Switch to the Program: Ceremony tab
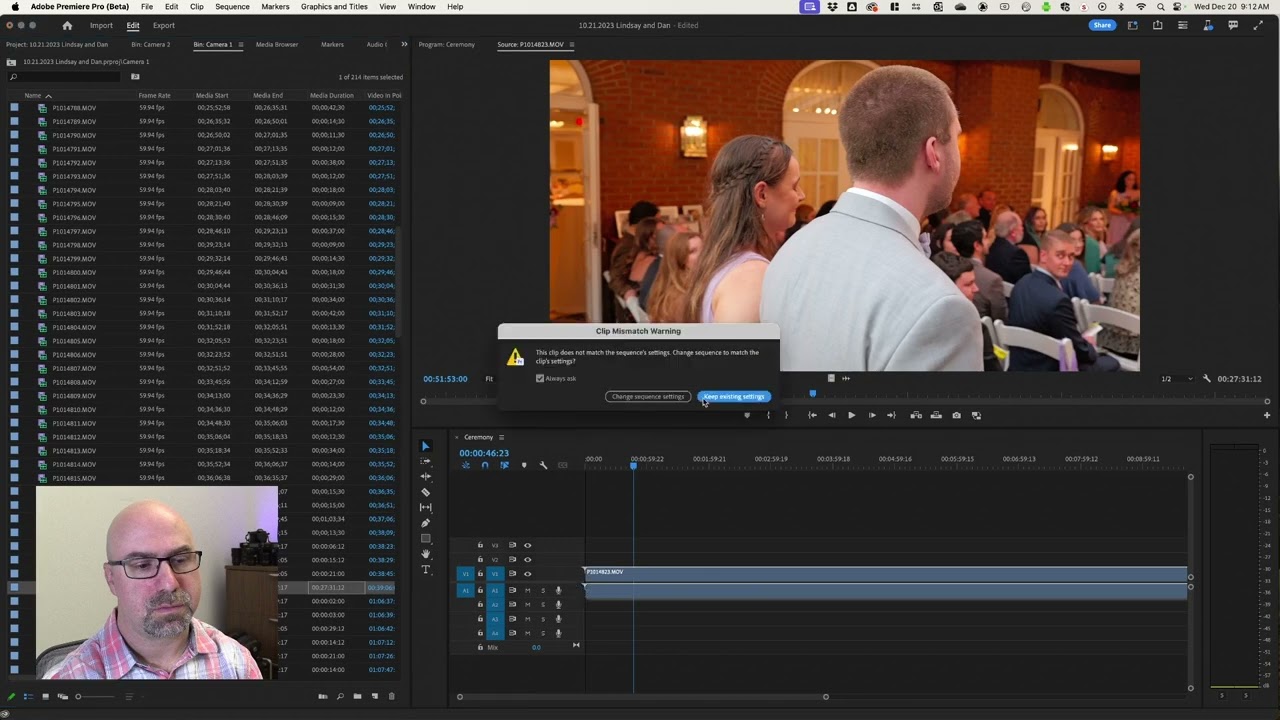This screenshot has height=720, width=1280. 446,44
